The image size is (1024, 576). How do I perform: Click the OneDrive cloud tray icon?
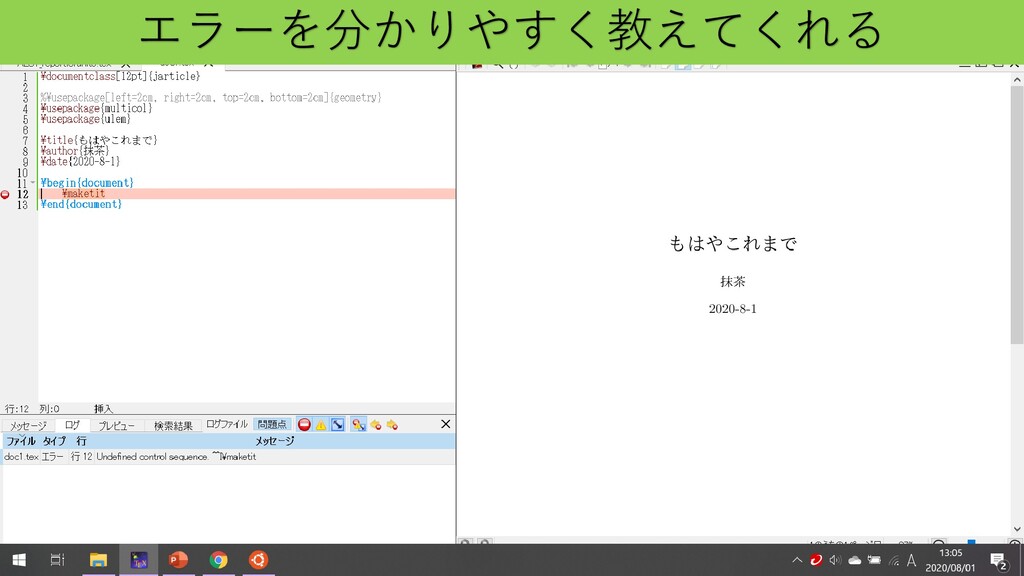(x=854, y=560)
